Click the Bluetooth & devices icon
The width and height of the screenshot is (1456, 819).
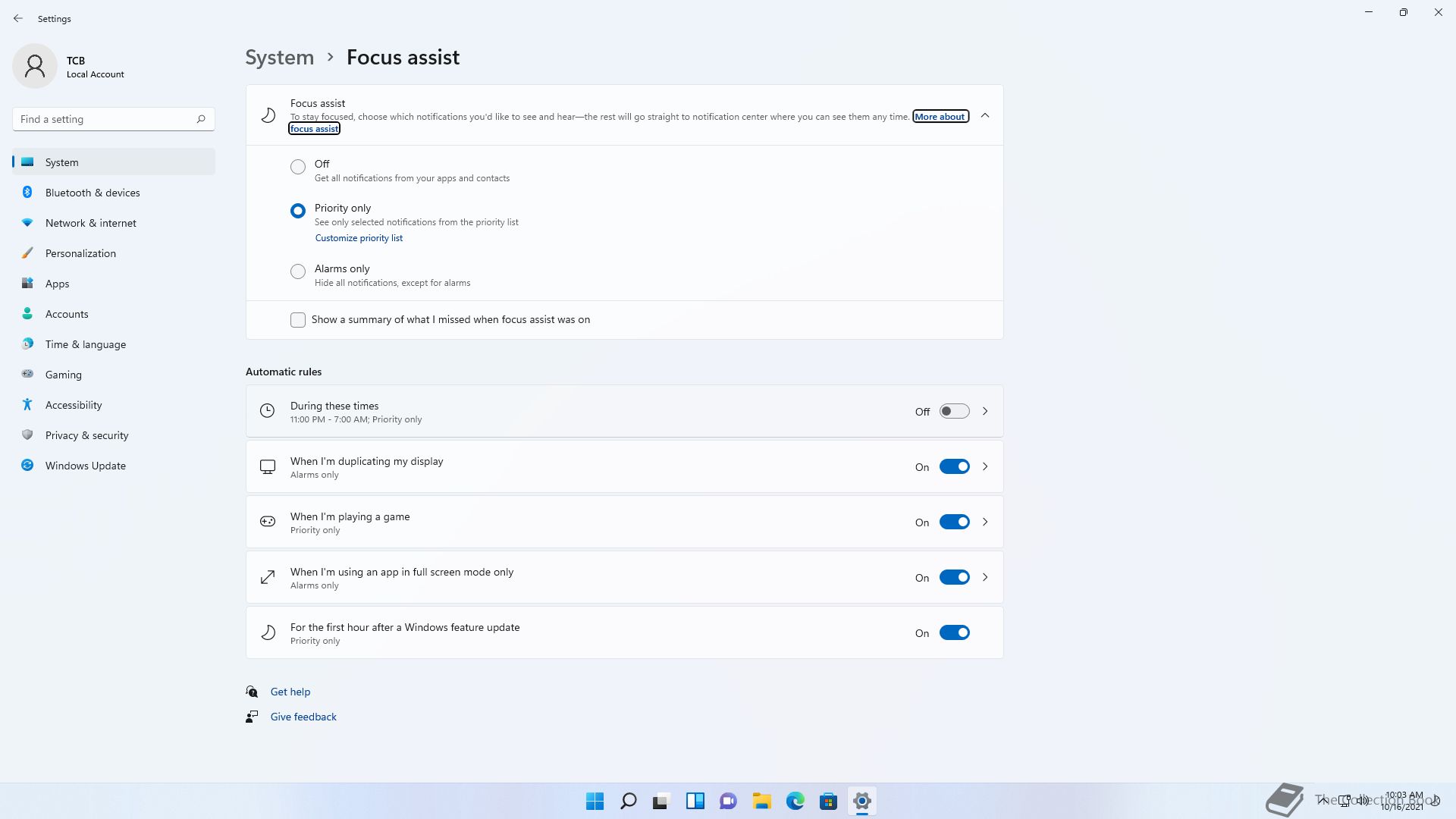[27, 192]
